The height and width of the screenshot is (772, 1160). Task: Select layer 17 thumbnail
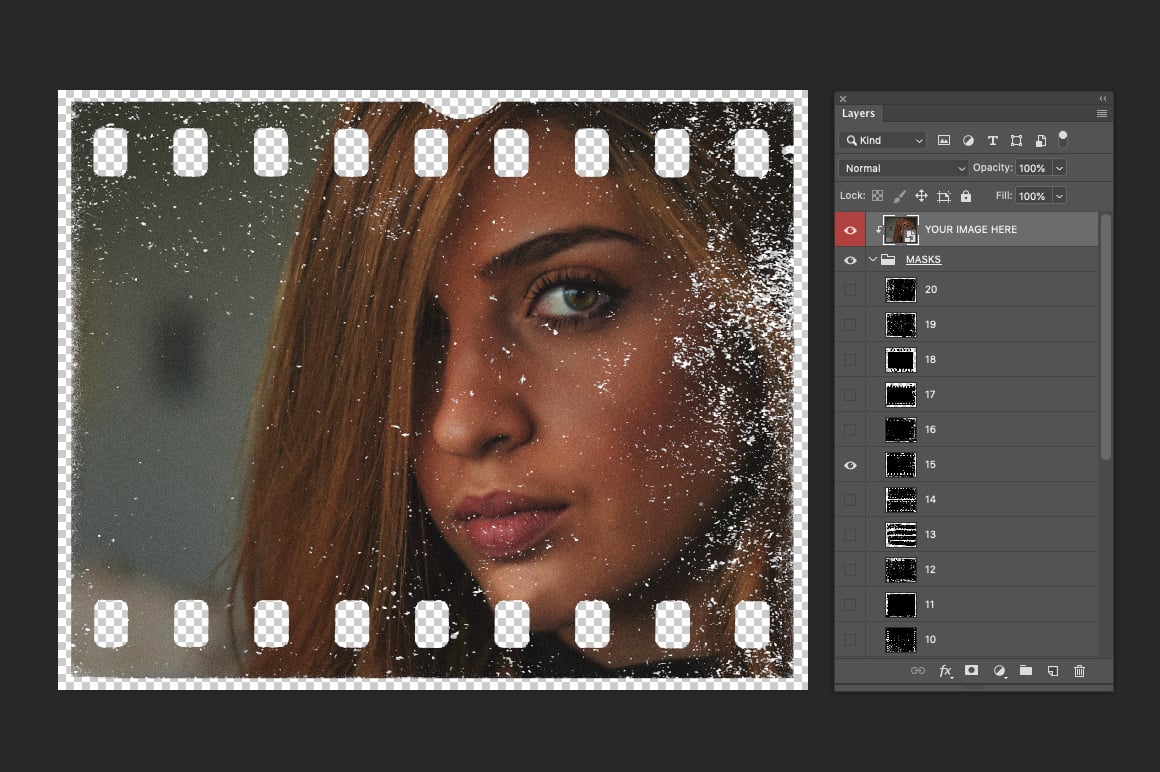901,395
